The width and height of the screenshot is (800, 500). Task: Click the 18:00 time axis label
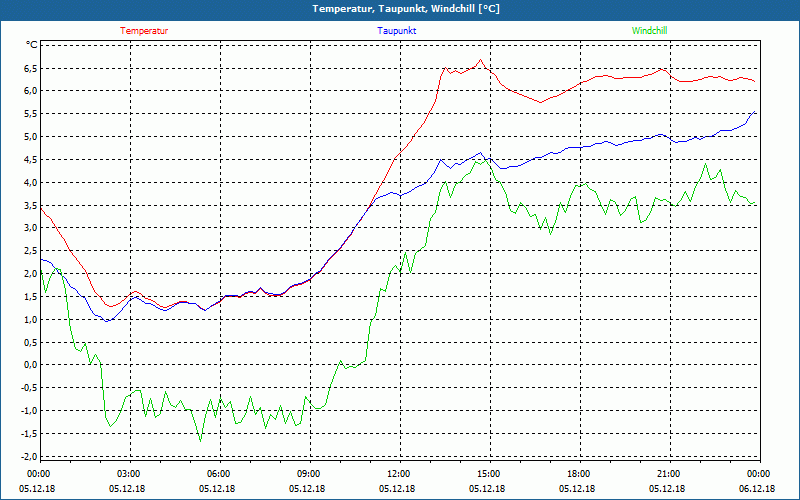pyautogui.click(x=579, y=474)
